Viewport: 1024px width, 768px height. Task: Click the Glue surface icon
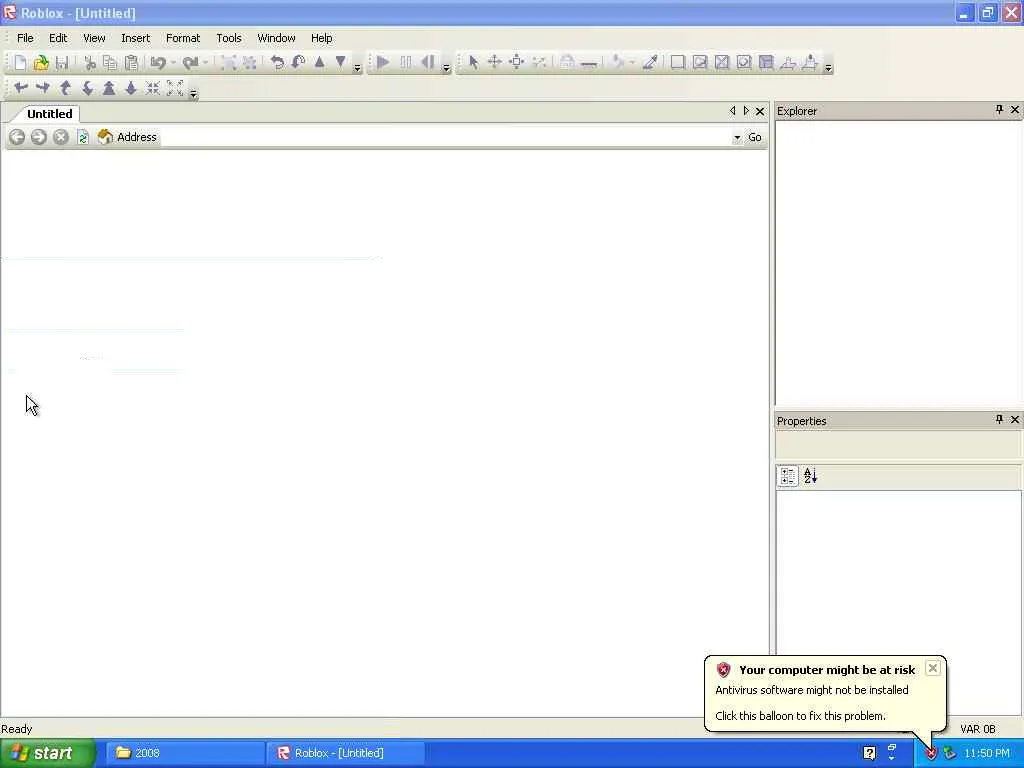pos(700,63)
